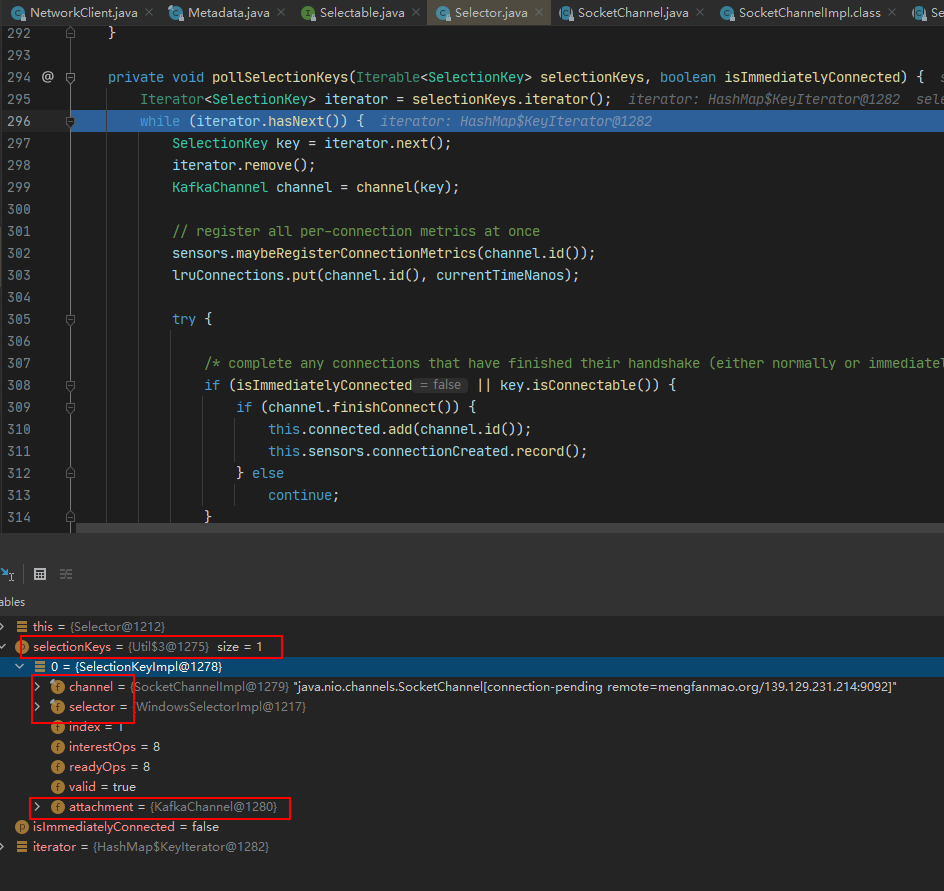Fold the try block at line 305
The image size is (944, 891).
70,320
